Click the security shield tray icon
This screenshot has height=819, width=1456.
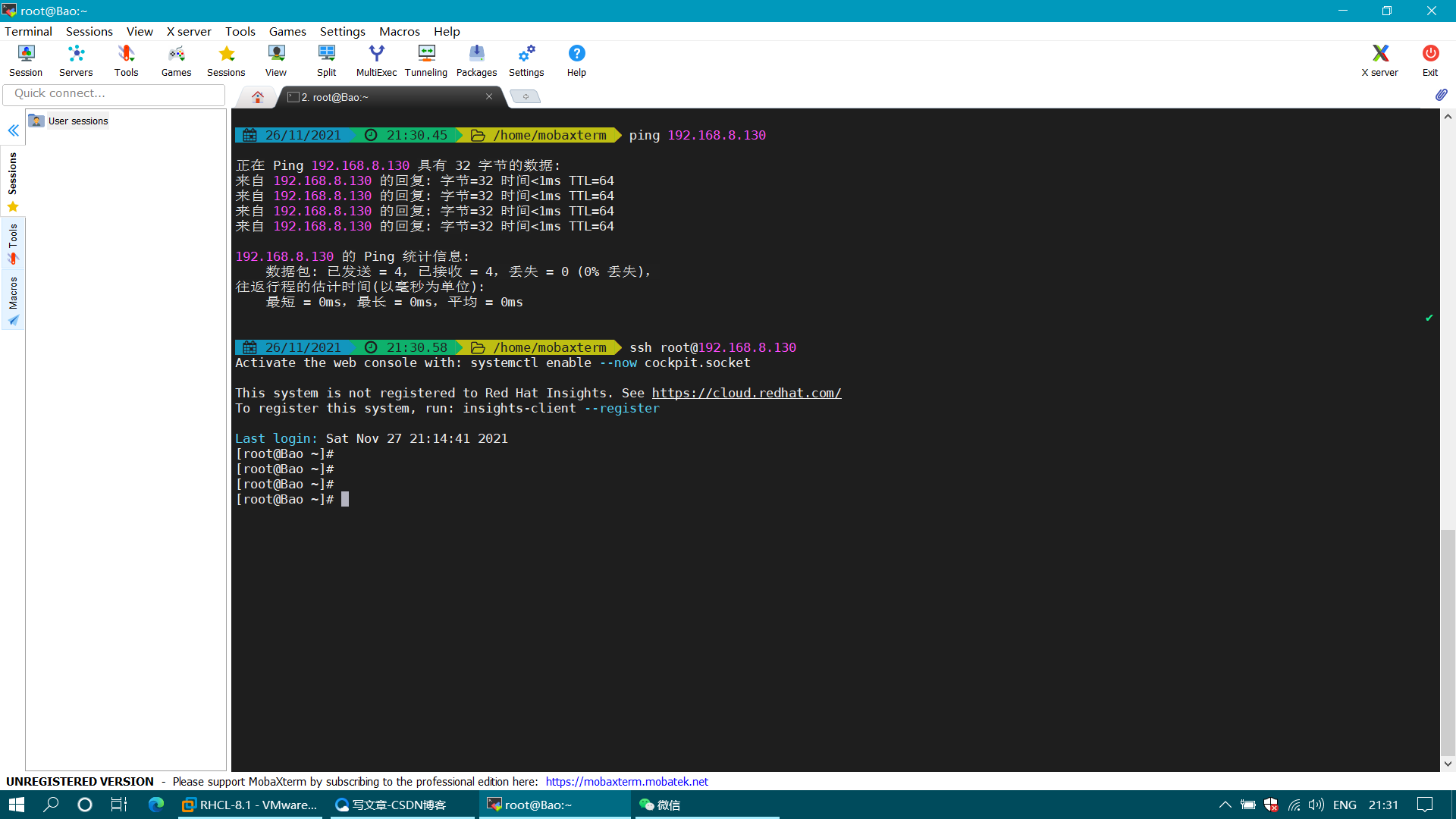(1271, 805)
